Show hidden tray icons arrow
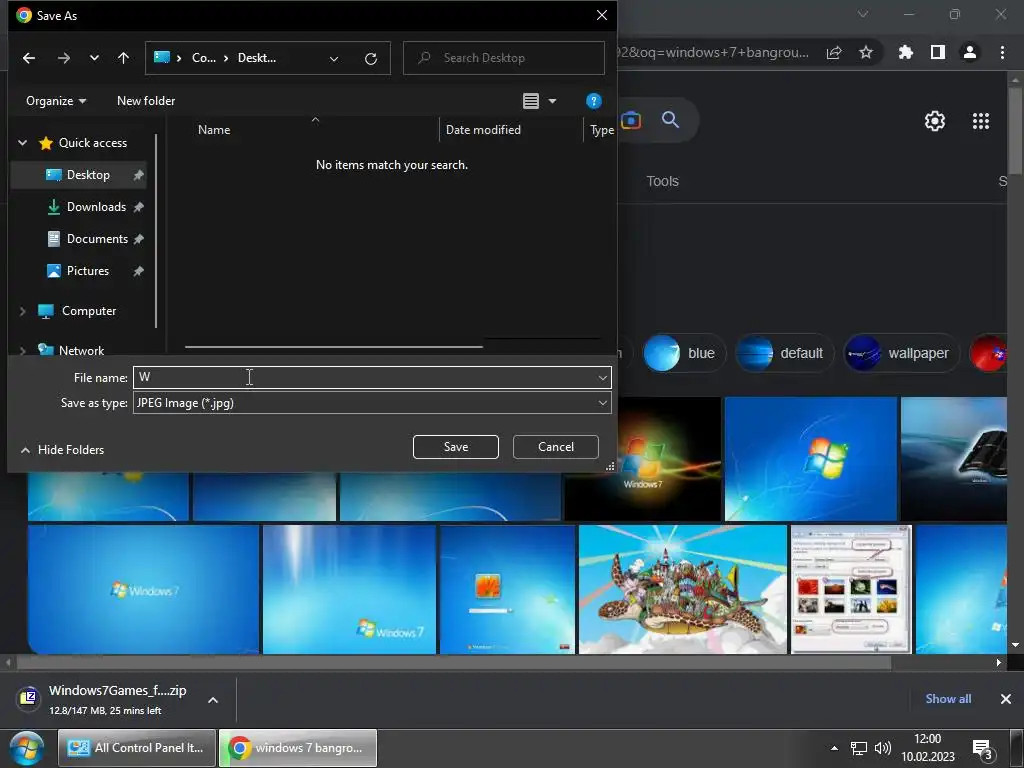The height and width of the screenshot is (768, 1024). (x=834, y=748)
